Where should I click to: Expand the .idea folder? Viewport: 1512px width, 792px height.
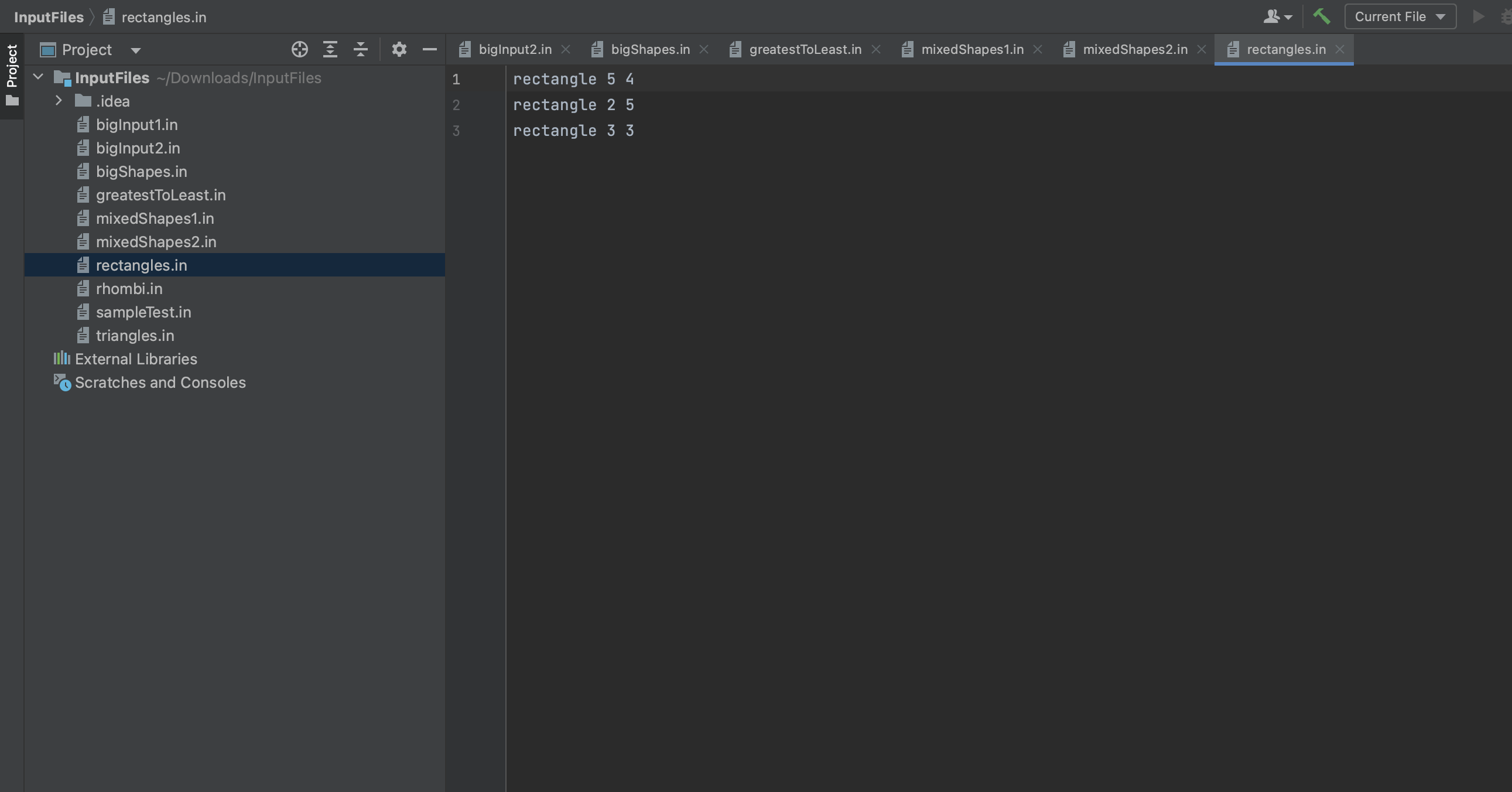coord(58,101)
